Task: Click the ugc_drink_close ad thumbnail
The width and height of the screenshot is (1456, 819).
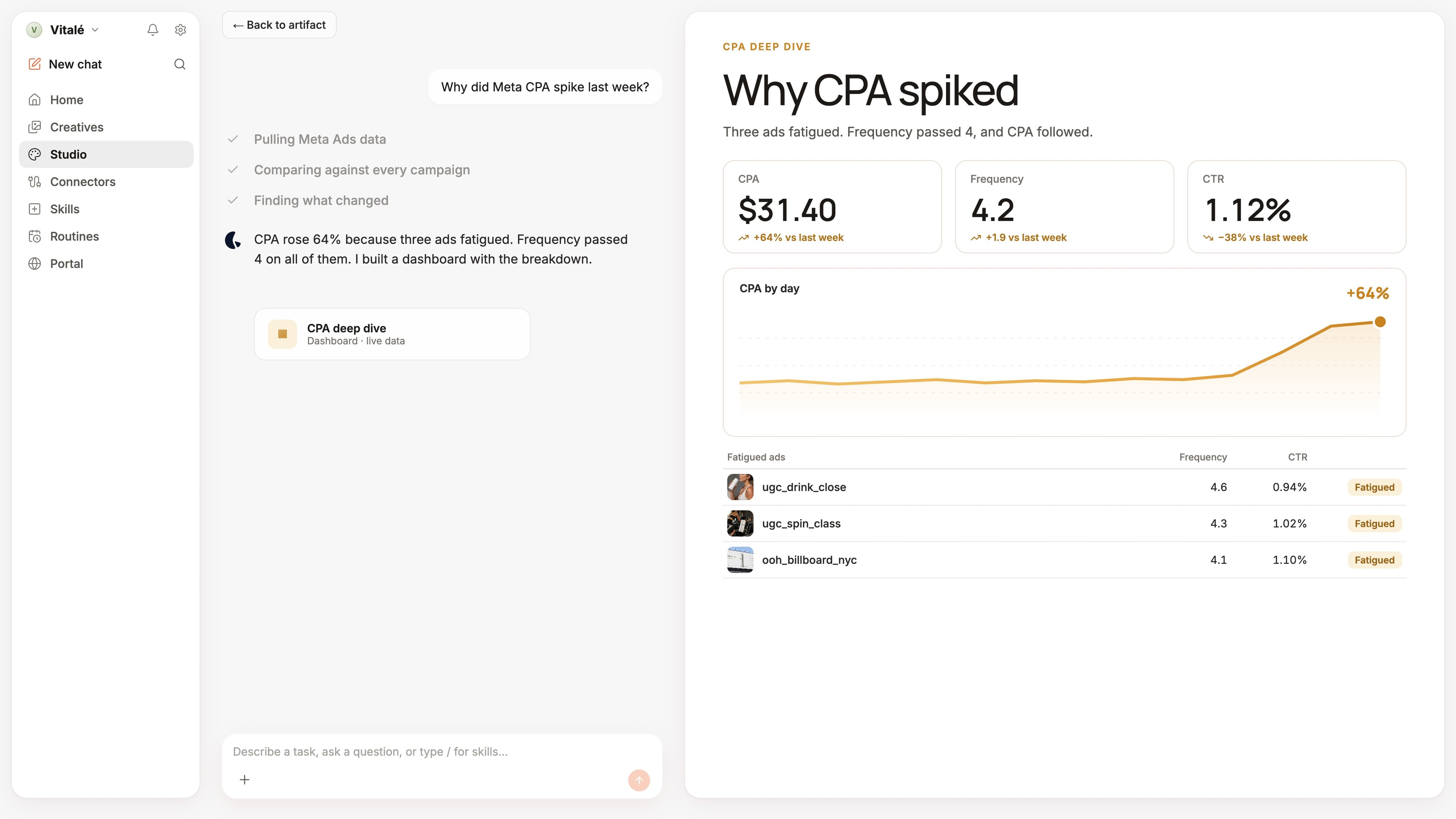Action: [x=740, y=487]
